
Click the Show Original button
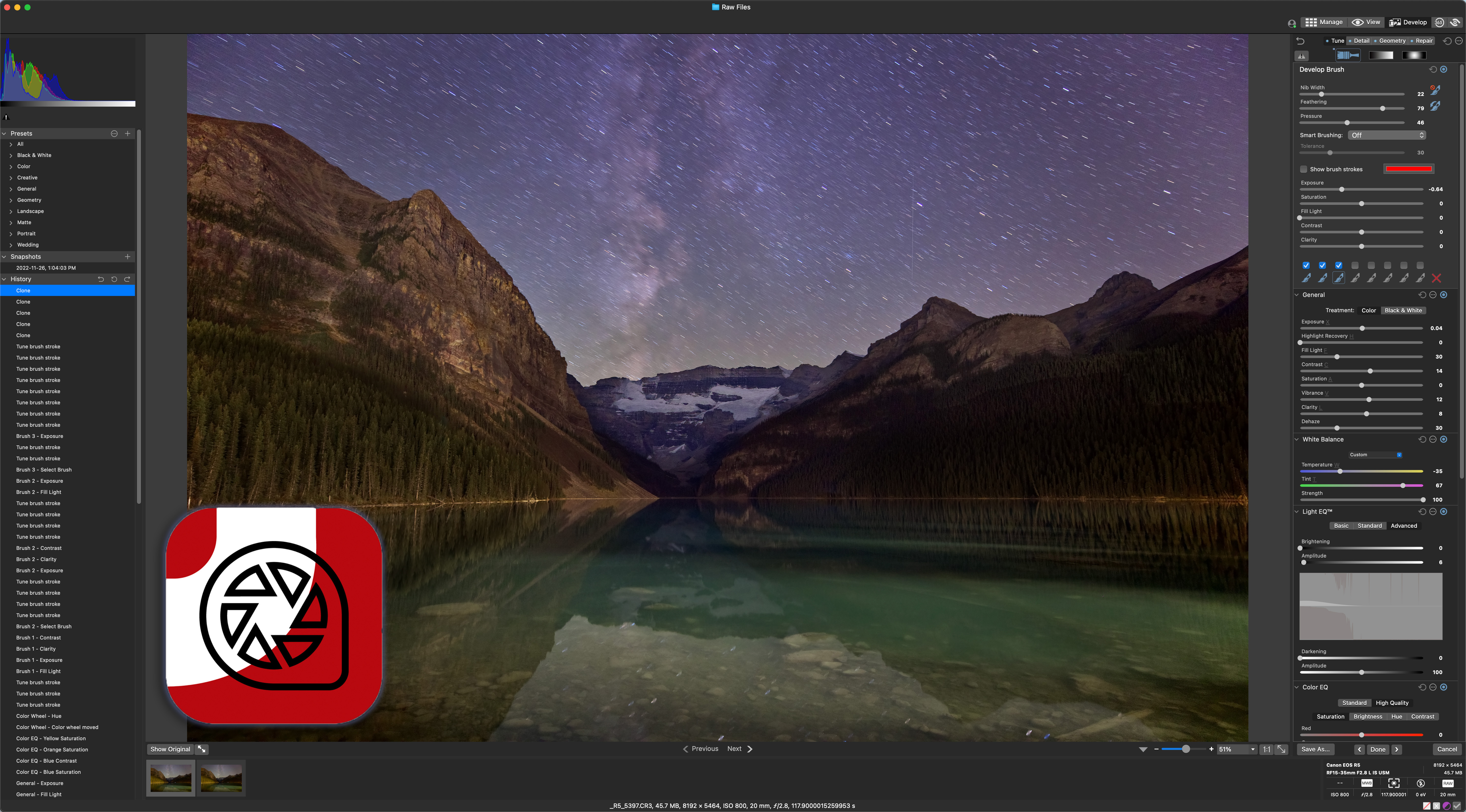(x=170, y=749)
